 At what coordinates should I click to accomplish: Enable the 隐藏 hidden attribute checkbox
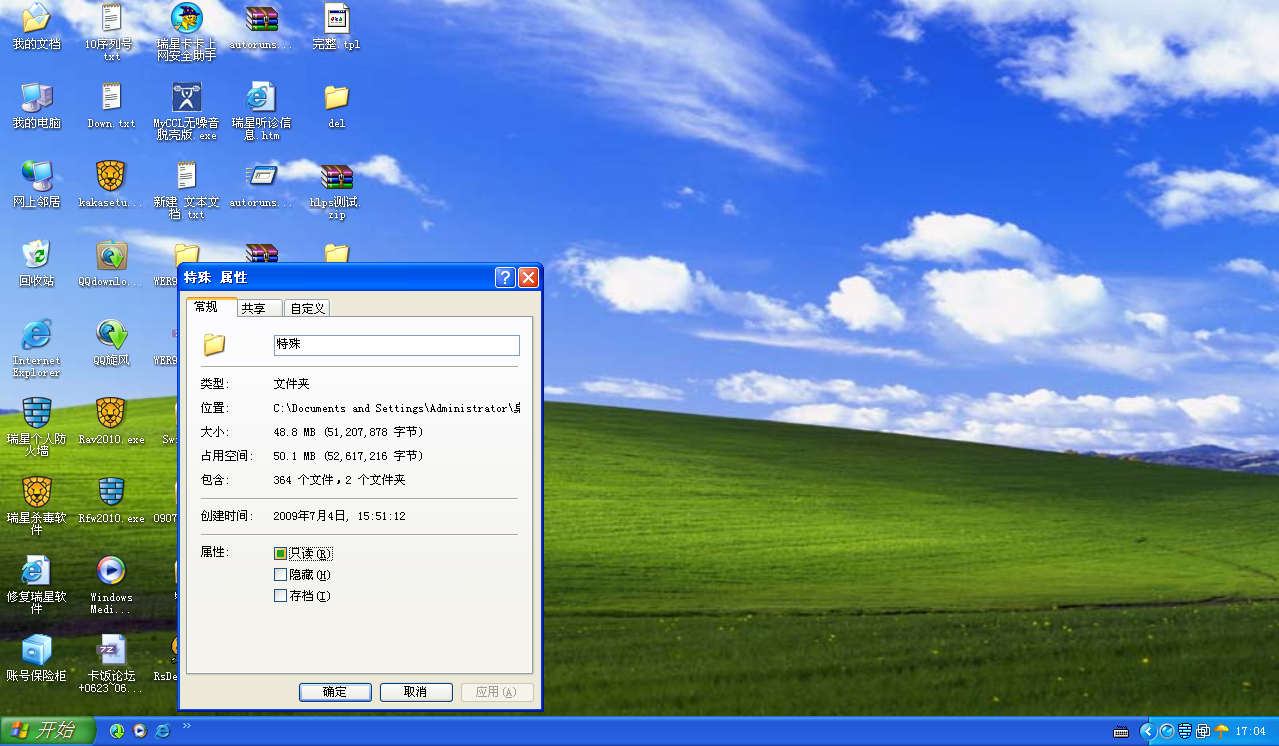click(280, 575)
